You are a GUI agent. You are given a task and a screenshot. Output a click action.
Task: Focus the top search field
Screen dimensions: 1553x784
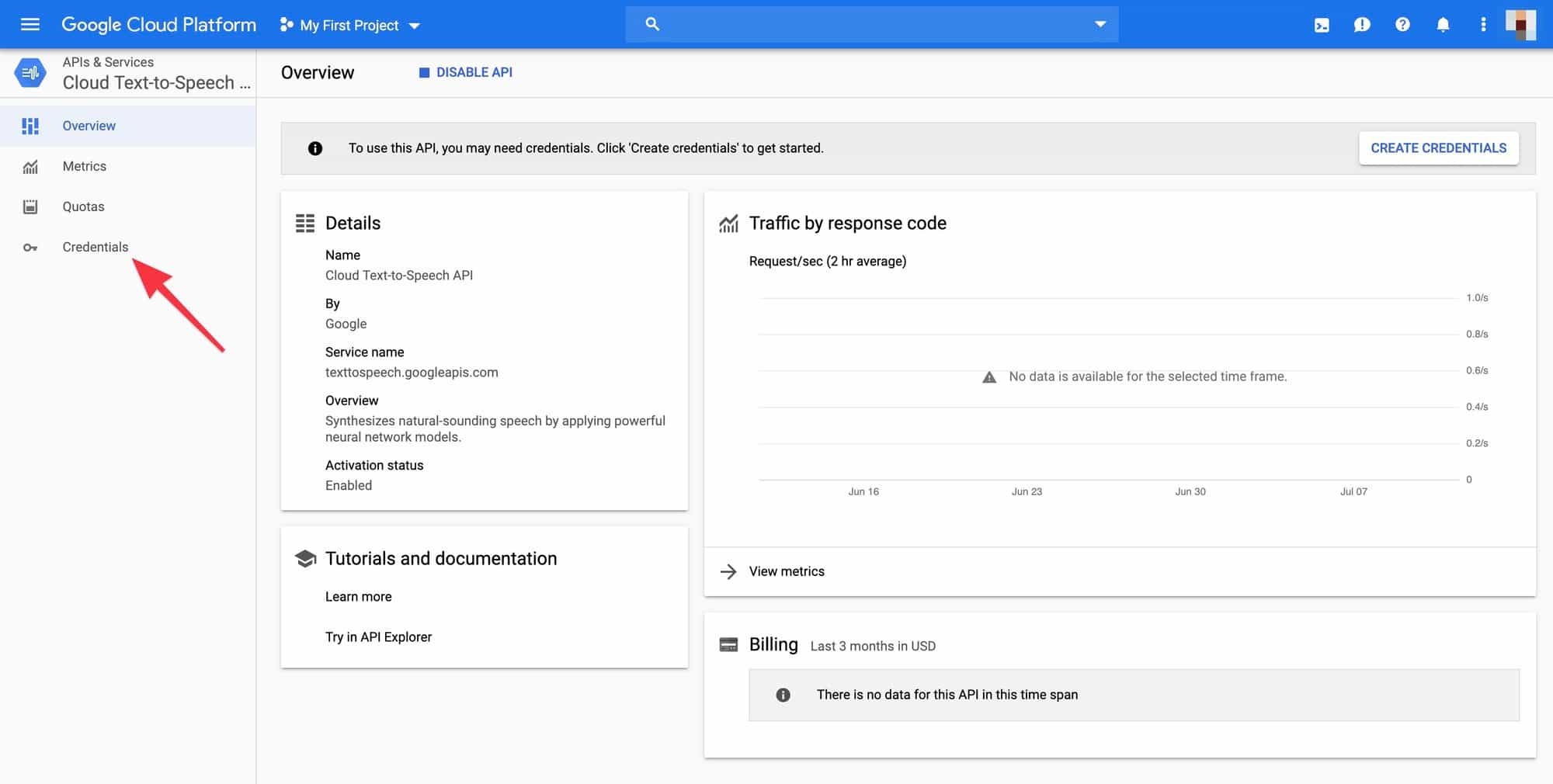point(871,24)
